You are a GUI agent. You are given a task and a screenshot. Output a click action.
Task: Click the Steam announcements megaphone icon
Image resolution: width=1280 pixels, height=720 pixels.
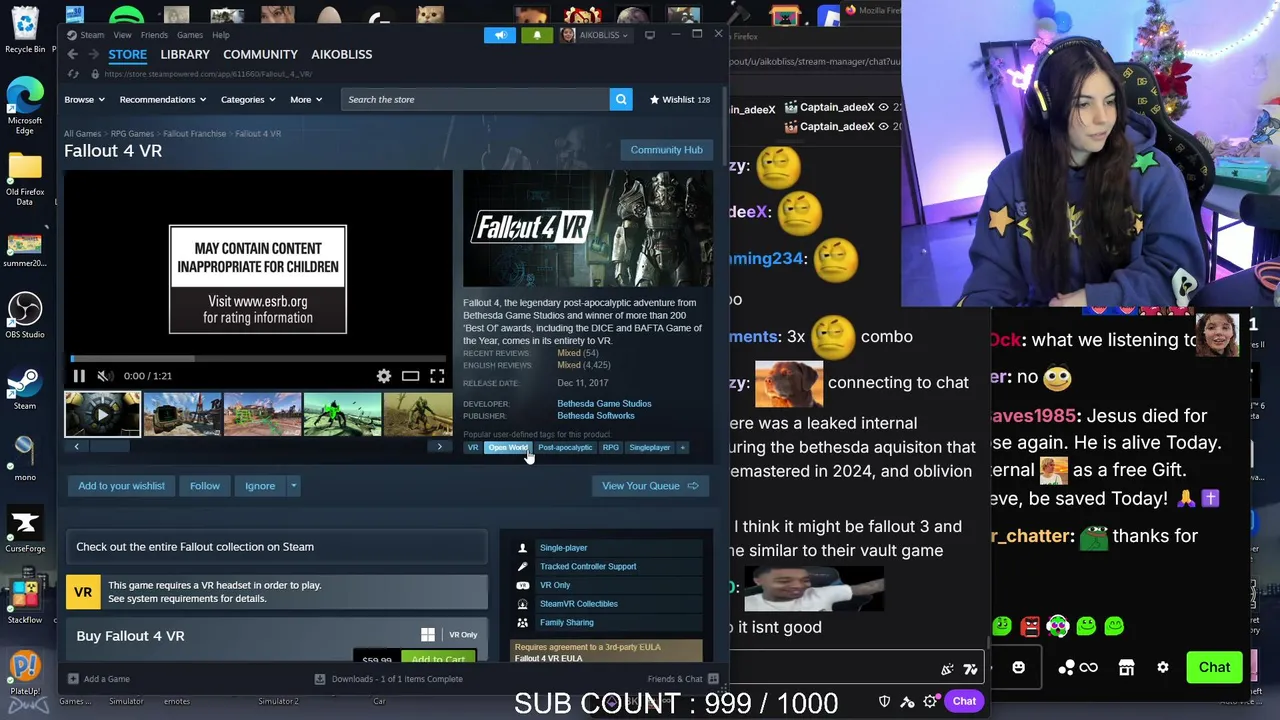click(500, 35)
